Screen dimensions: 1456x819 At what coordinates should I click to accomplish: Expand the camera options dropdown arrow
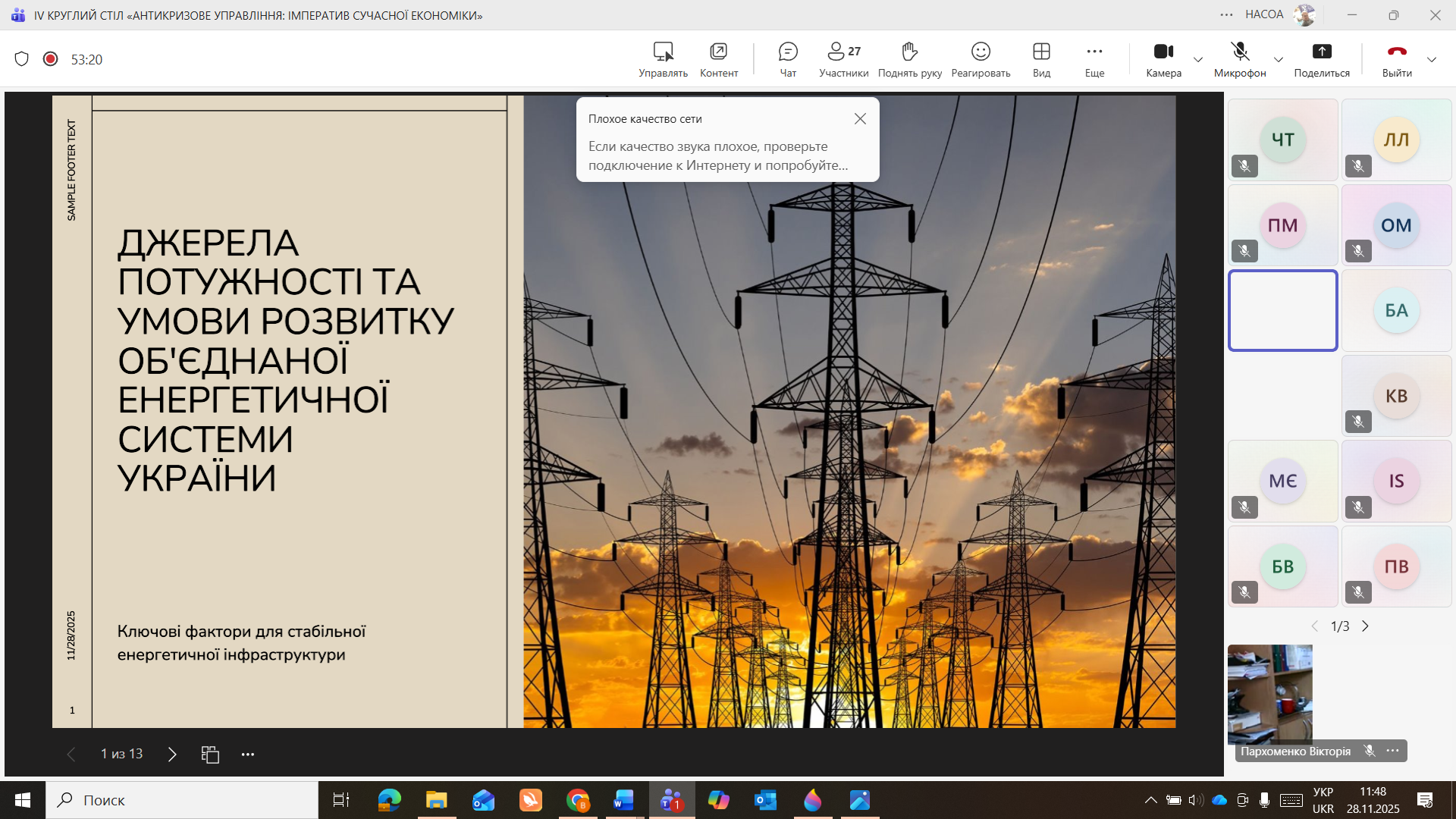[1198, 59]
